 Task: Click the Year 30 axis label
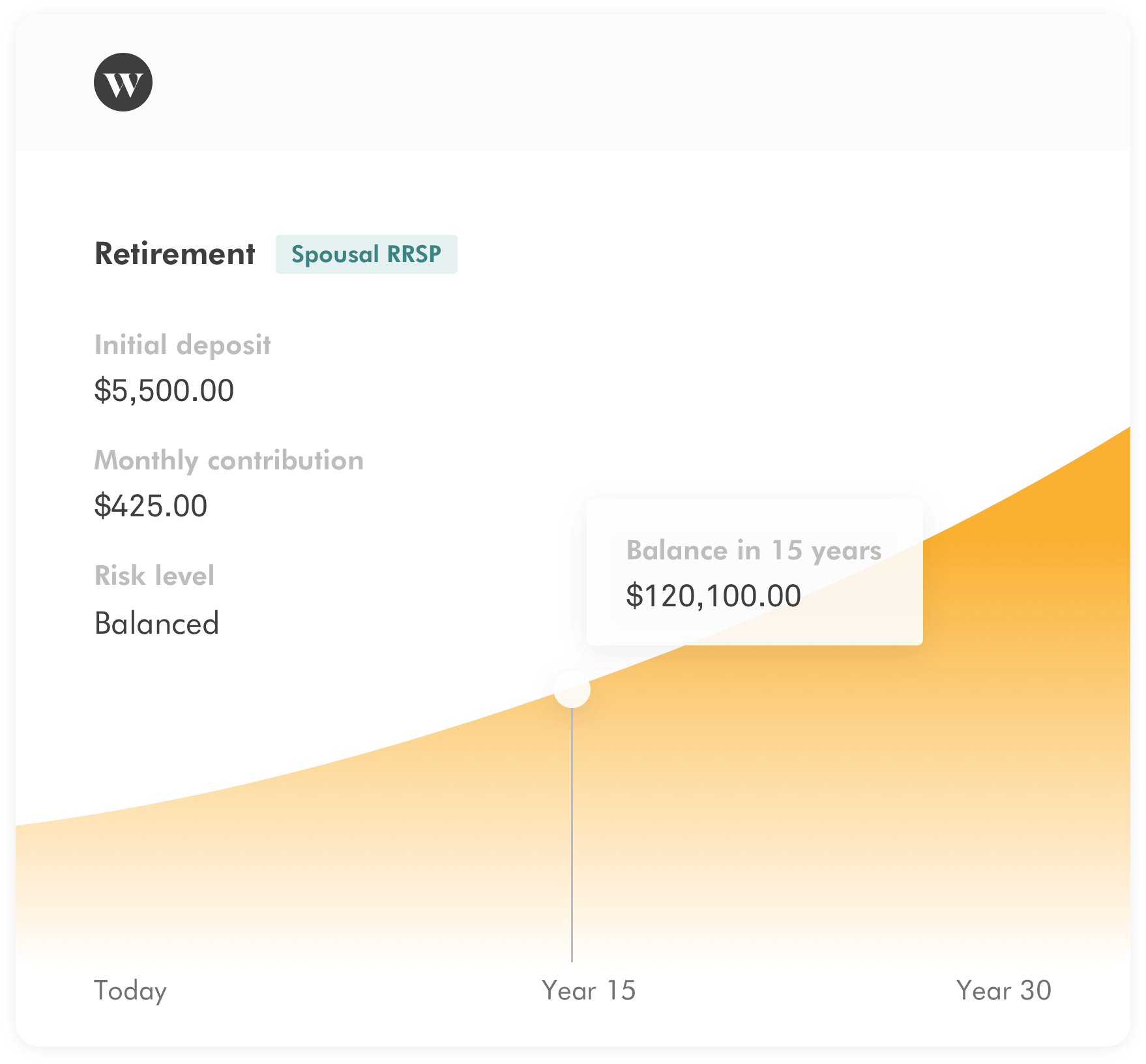tap(1003, 990)
